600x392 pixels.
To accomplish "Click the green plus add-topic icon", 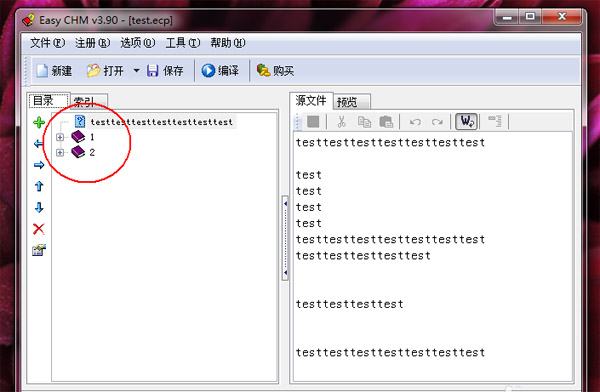I will coord(39,122).
